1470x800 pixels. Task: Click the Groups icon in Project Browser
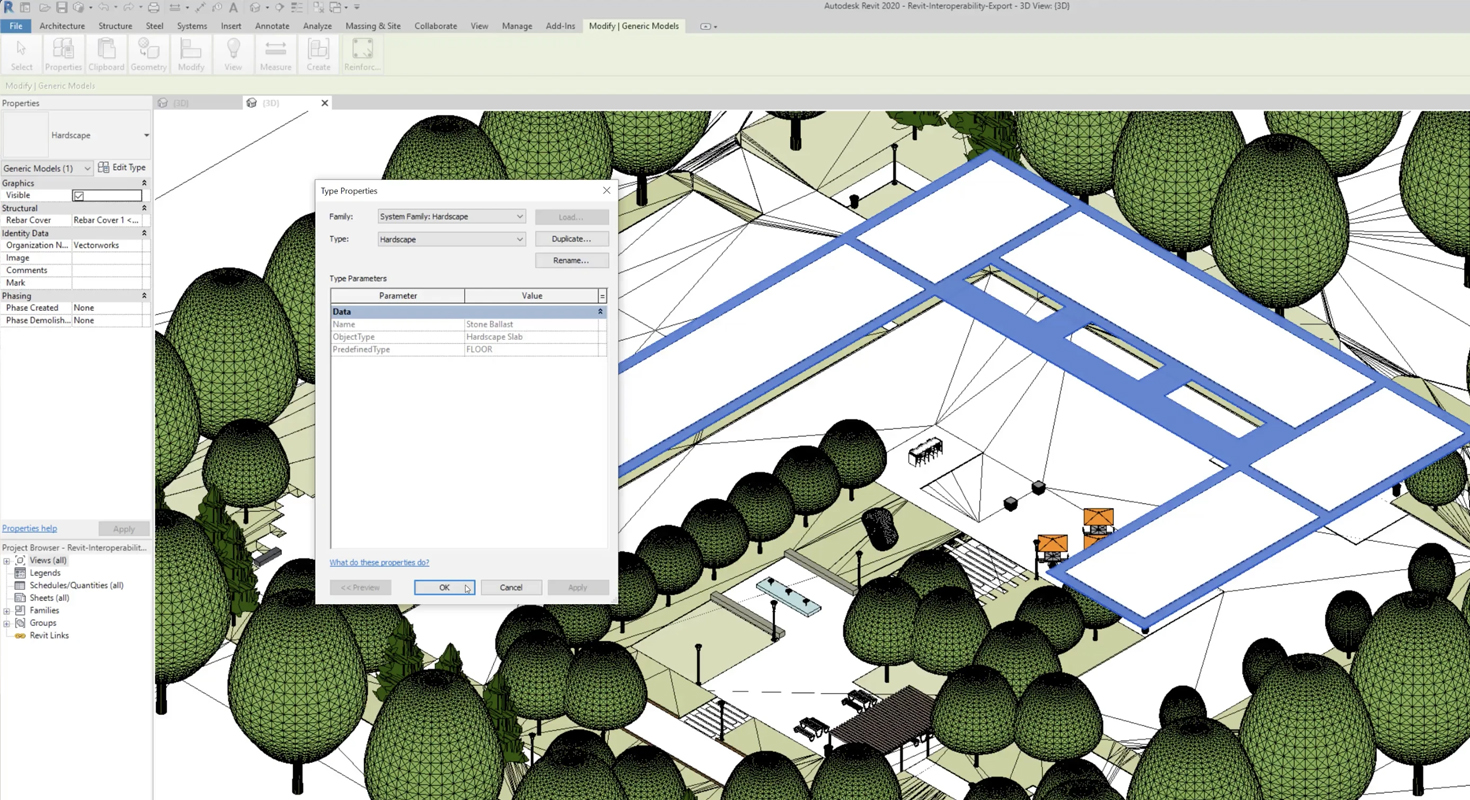click(x=20, y=623)
